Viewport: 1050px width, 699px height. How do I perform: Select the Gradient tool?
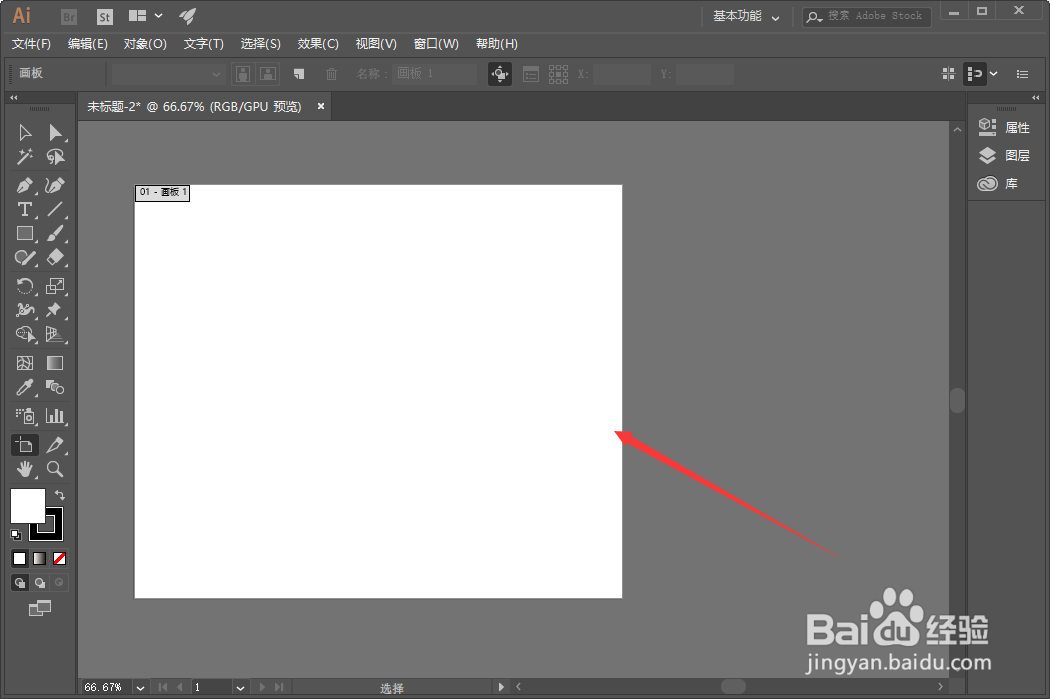coord(55,363)
